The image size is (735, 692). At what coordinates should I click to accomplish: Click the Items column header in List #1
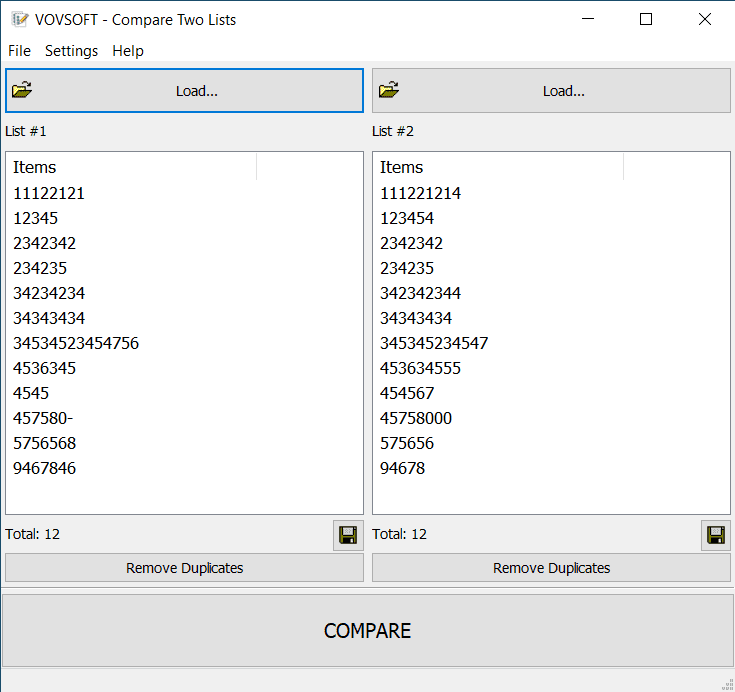pyautogui.click(x=131, y=167)
